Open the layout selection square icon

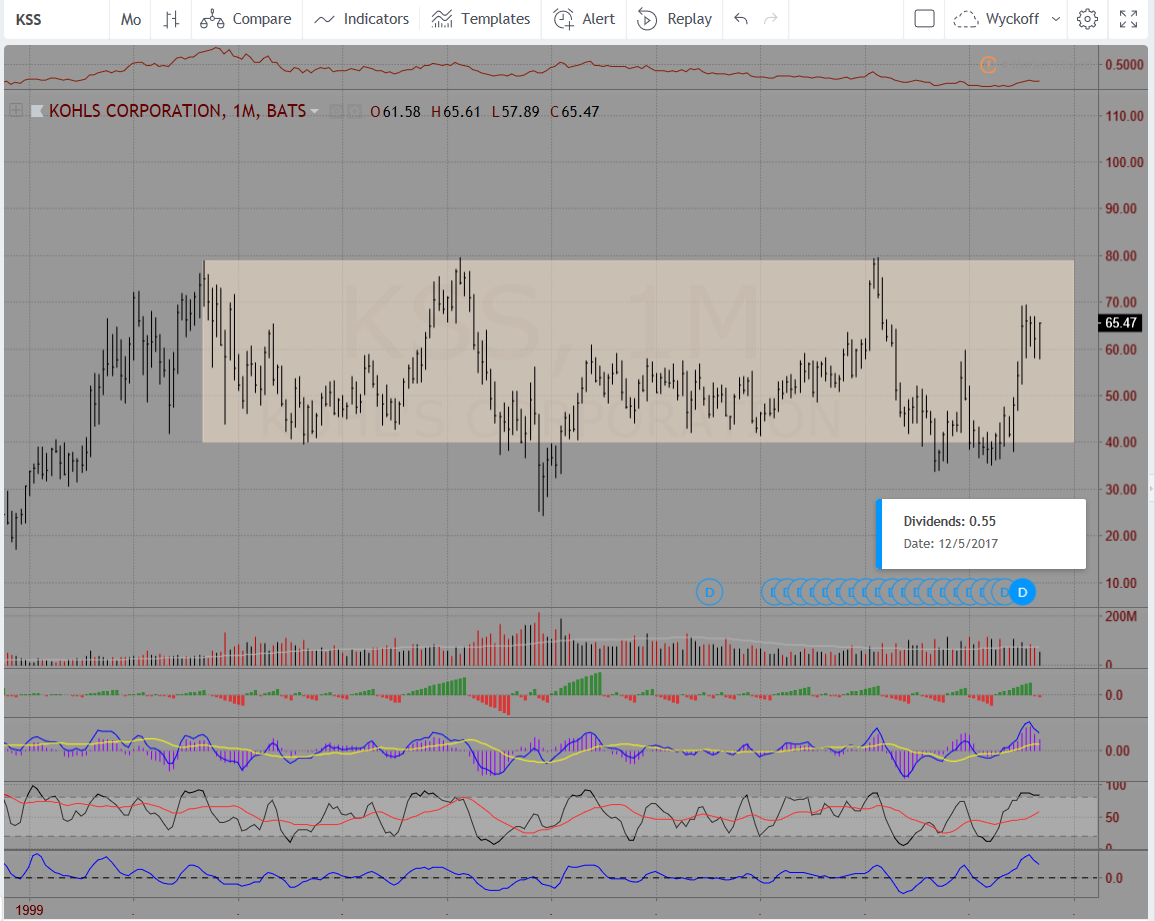[925, 19]
